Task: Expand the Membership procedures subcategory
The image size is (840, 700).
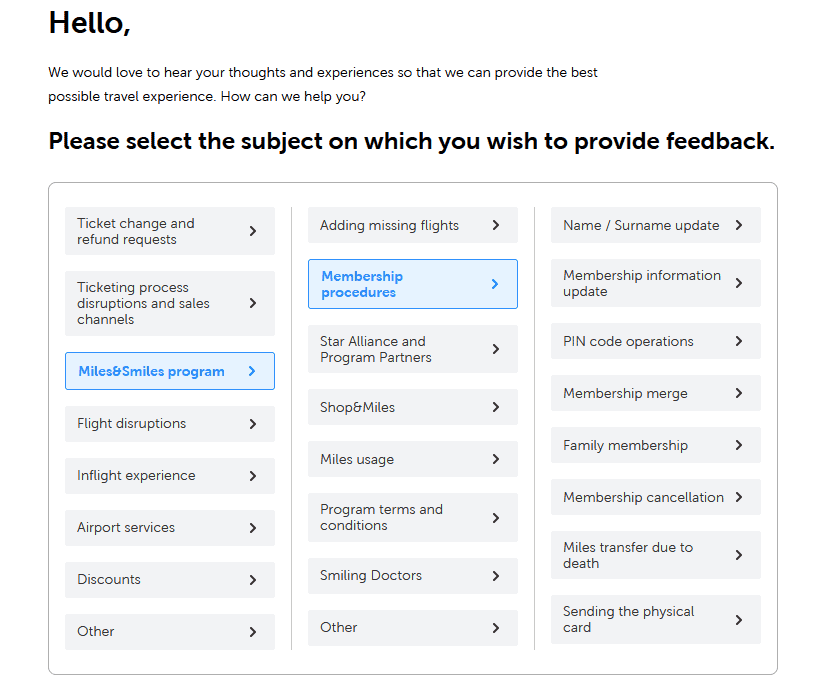Action: (x=412, y=284)
